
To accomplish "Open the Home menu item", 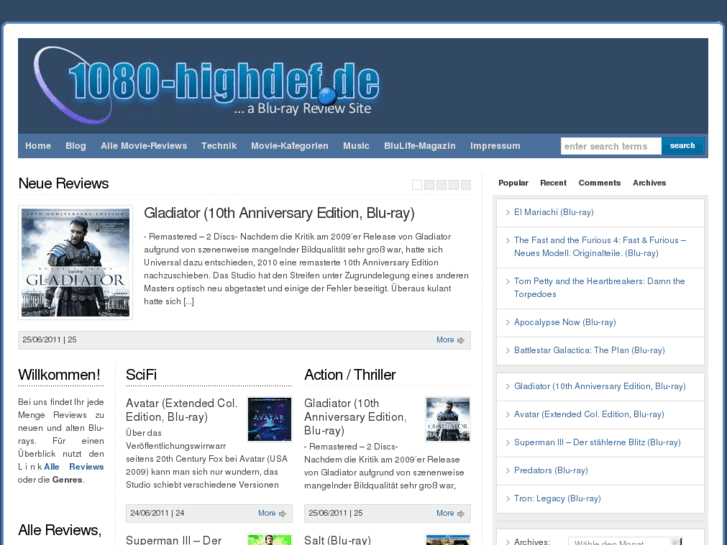I will point(38,146).
